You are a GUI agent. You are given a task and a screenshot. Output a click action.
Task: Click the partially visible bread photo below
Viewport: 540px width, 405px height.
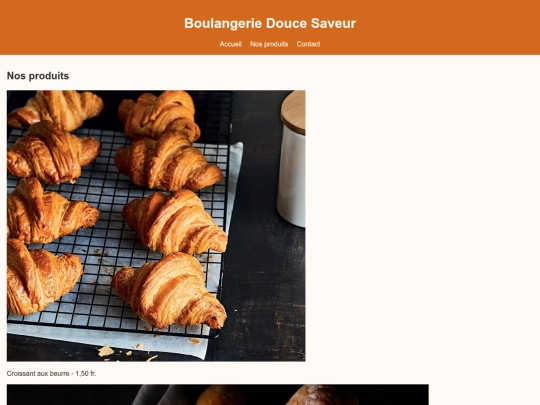pos(218,395)
